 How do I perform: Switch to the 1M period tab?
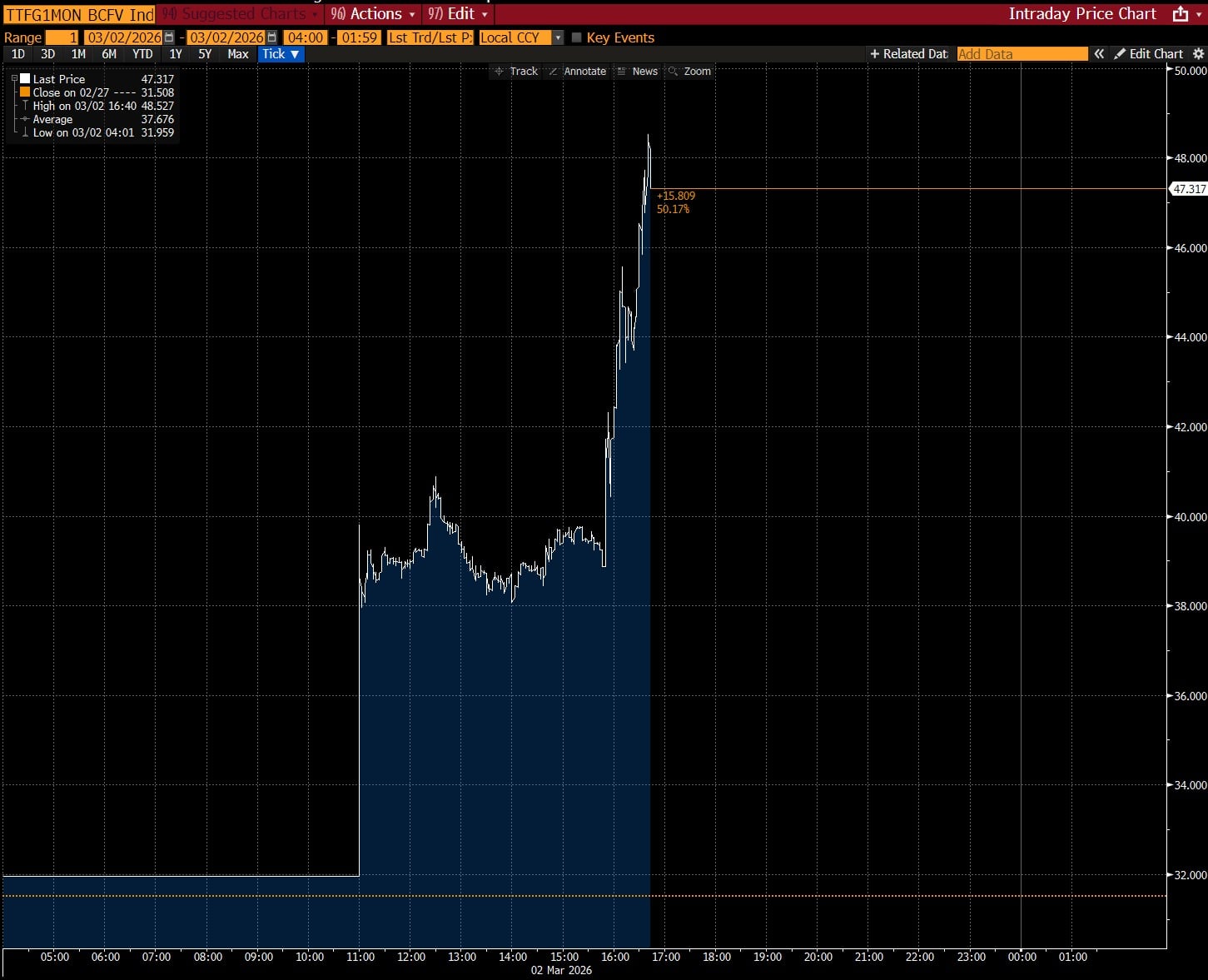pos(78,54)
